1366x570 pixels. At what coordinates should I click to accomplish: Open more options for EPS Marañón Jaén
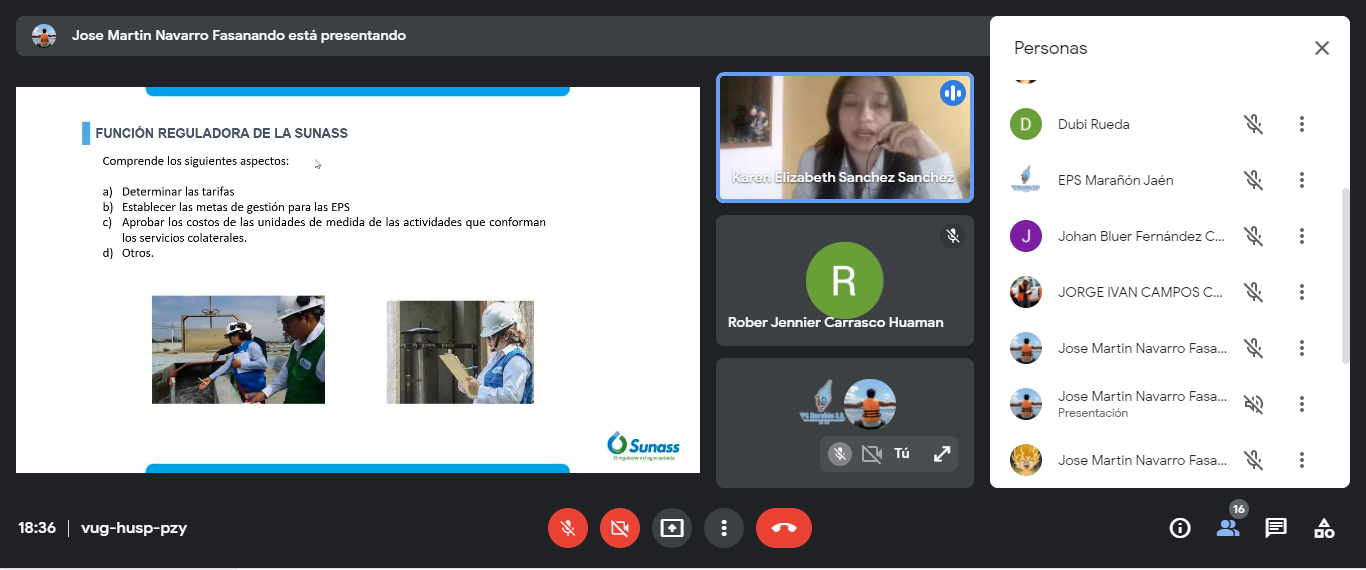[1301, 180]
